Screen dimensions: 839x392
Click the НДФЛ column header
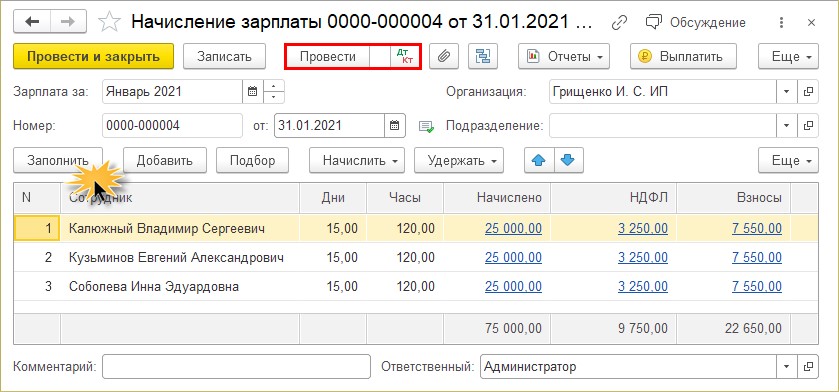613,198
